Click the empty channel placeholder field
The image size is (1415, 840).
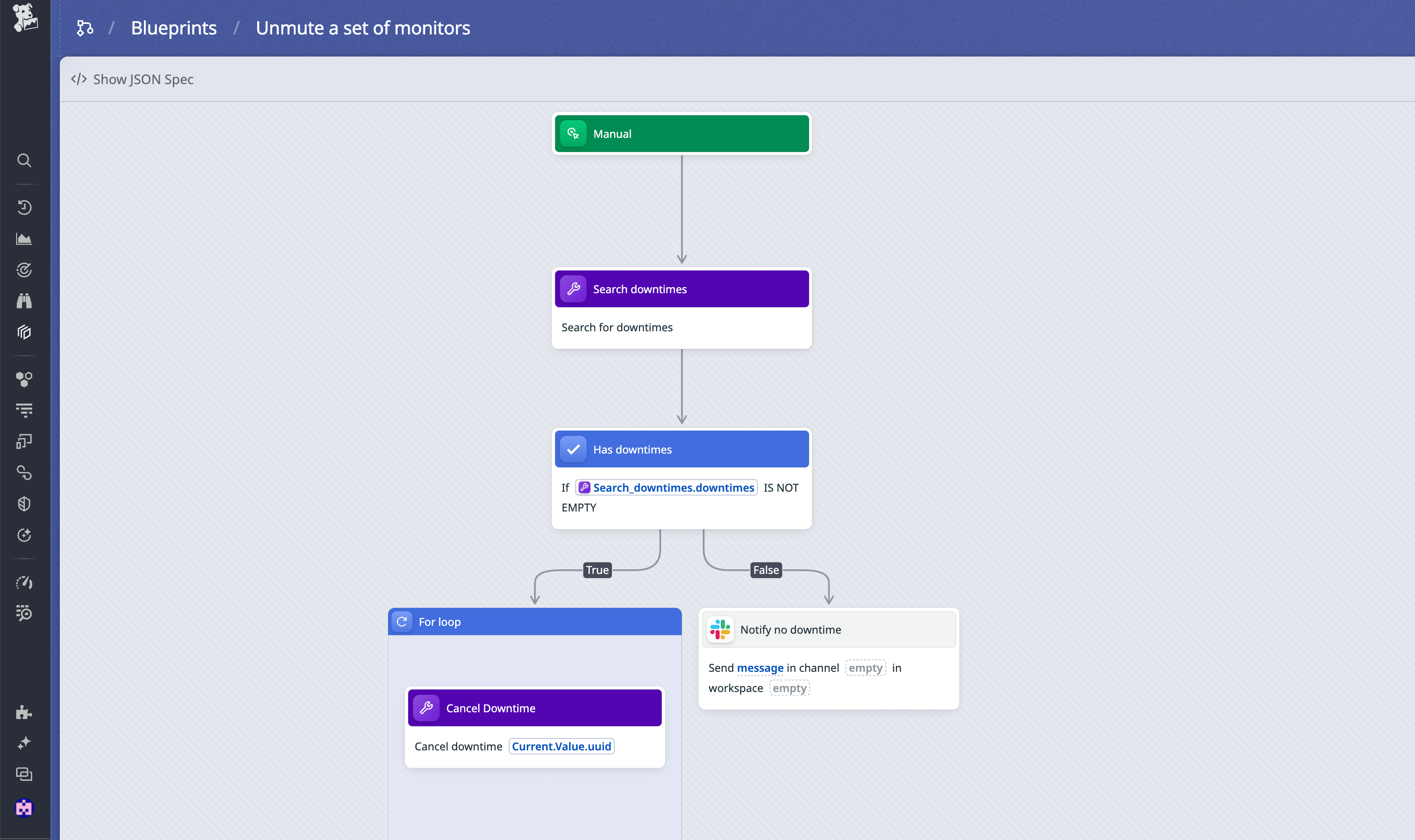coord(865,669)
